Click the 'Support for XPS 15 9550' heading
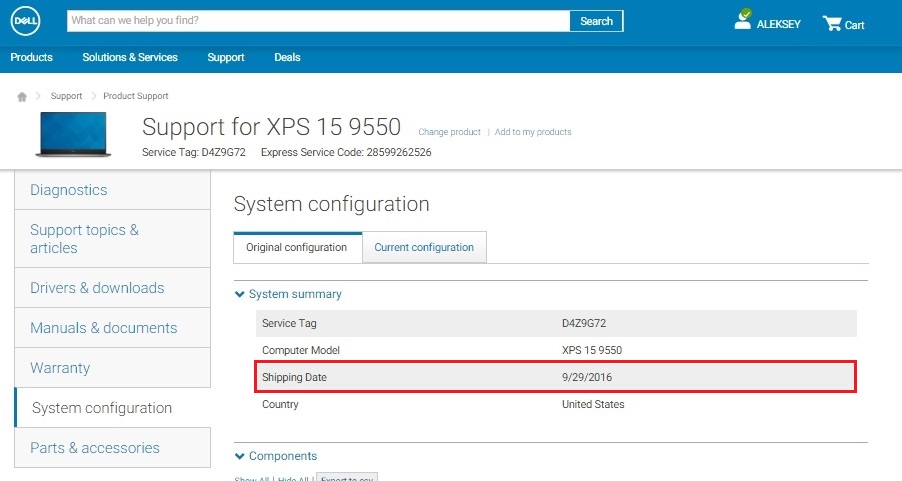This screenshot has height=481, width=902. click(272, 127)
